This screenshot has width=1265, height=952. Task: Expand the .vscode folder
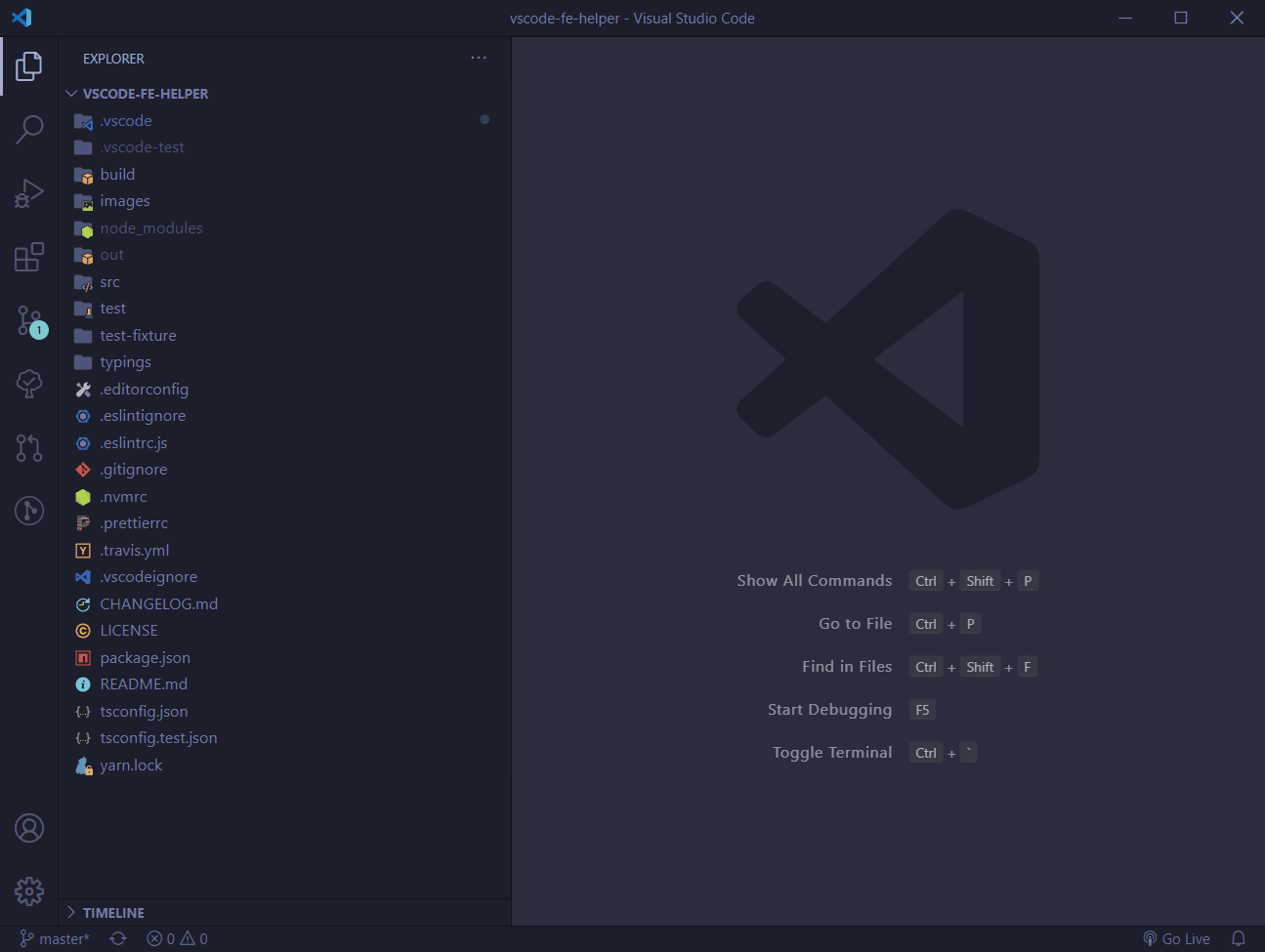coord(284,121)
